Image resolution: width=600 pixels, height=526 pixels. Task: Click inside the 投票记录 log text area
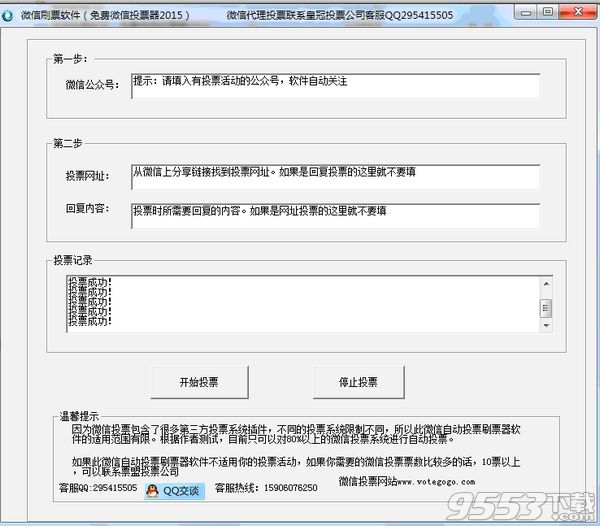click(x=303, y=304)
